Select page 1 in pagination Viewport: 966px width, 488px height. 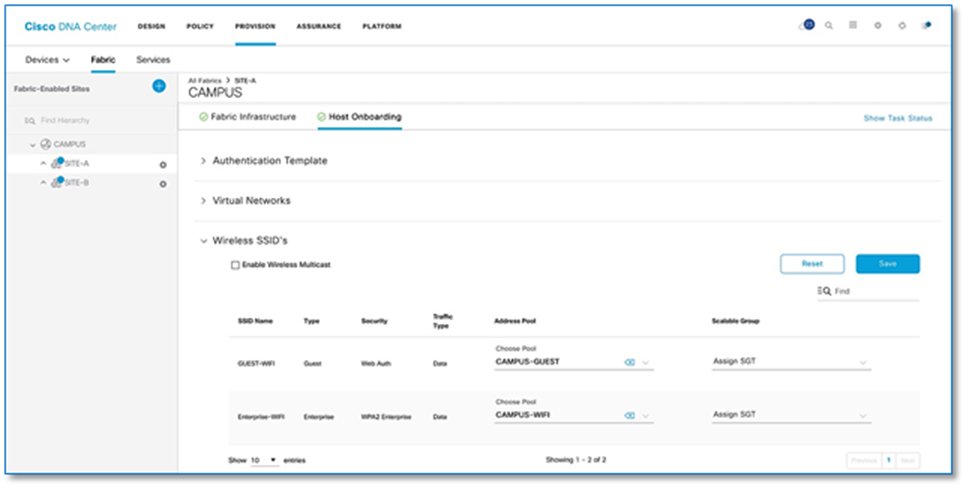point(888,461)
